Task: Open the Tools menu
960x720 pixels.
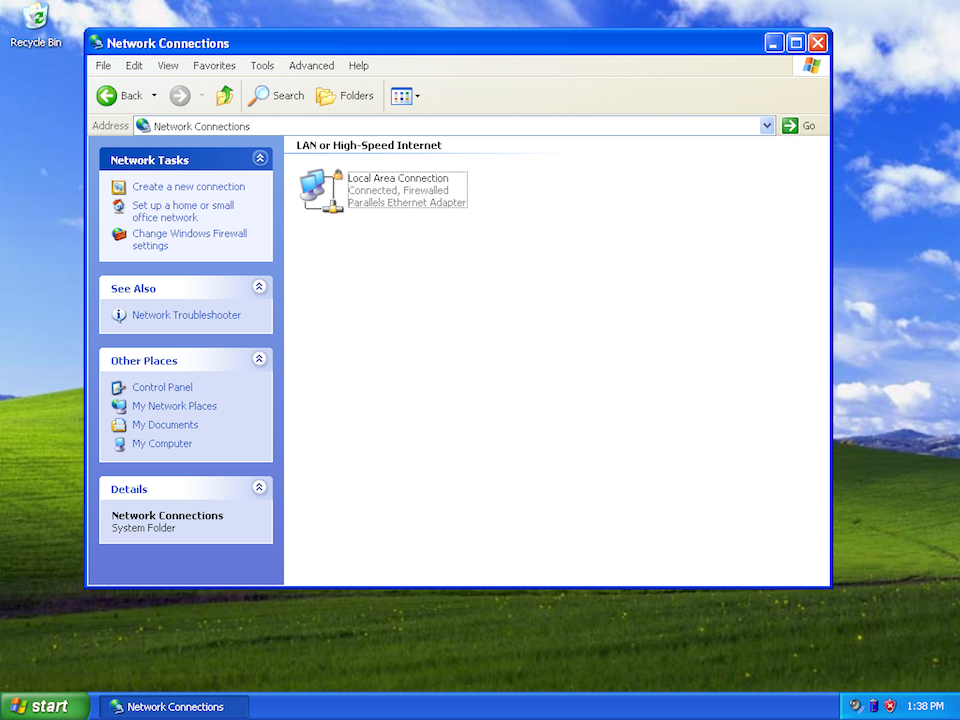Action: tap(262, 66)
